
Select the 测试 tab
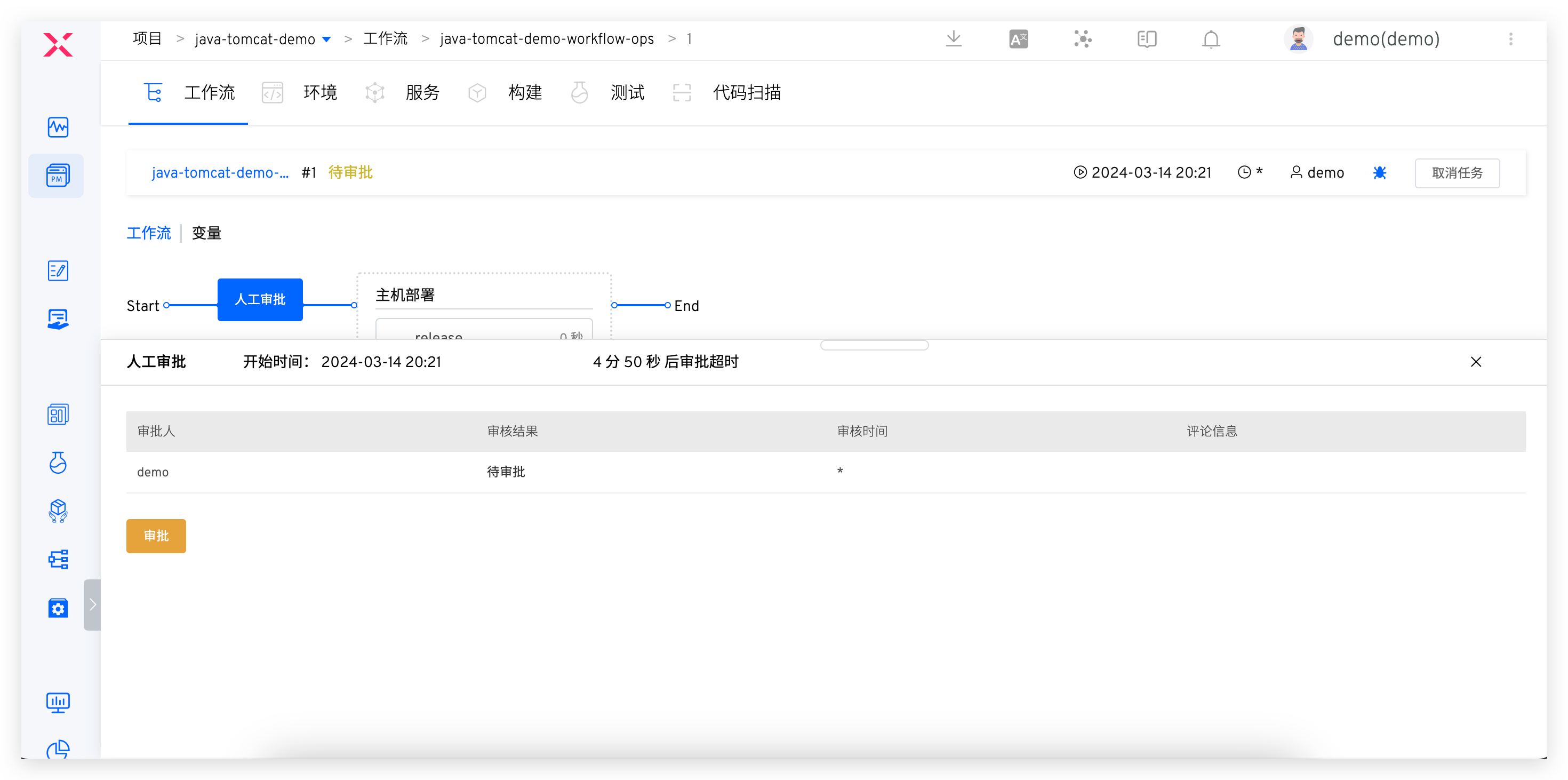pyautogui.click(x=607, y=92)
